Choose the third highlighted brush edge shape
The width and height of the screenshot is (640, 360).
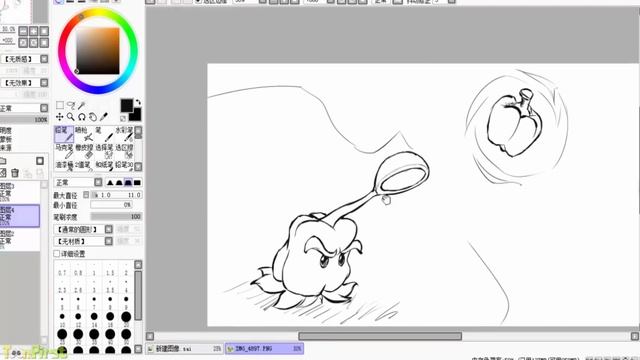[128, 182]
